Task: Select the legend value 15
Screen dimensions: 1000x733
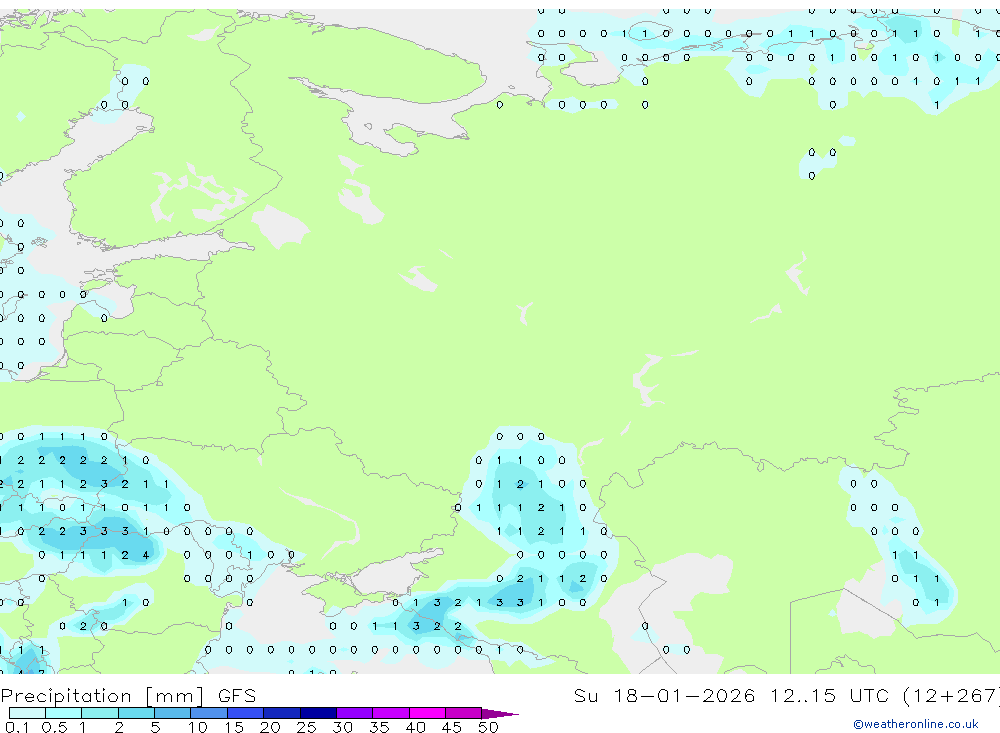Action: coord(234,727)
